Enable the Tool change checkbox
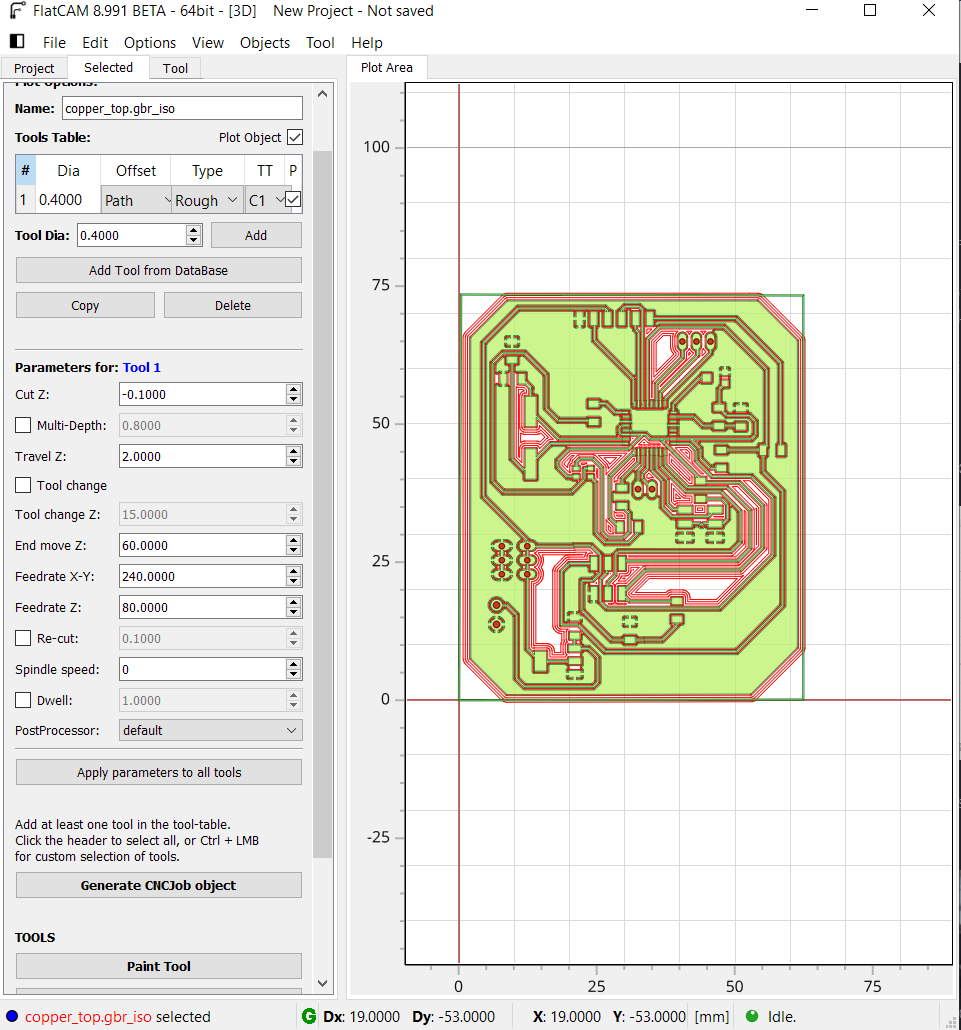The image size is (961, 1030). pyautogui.click(x=23, y=485)
